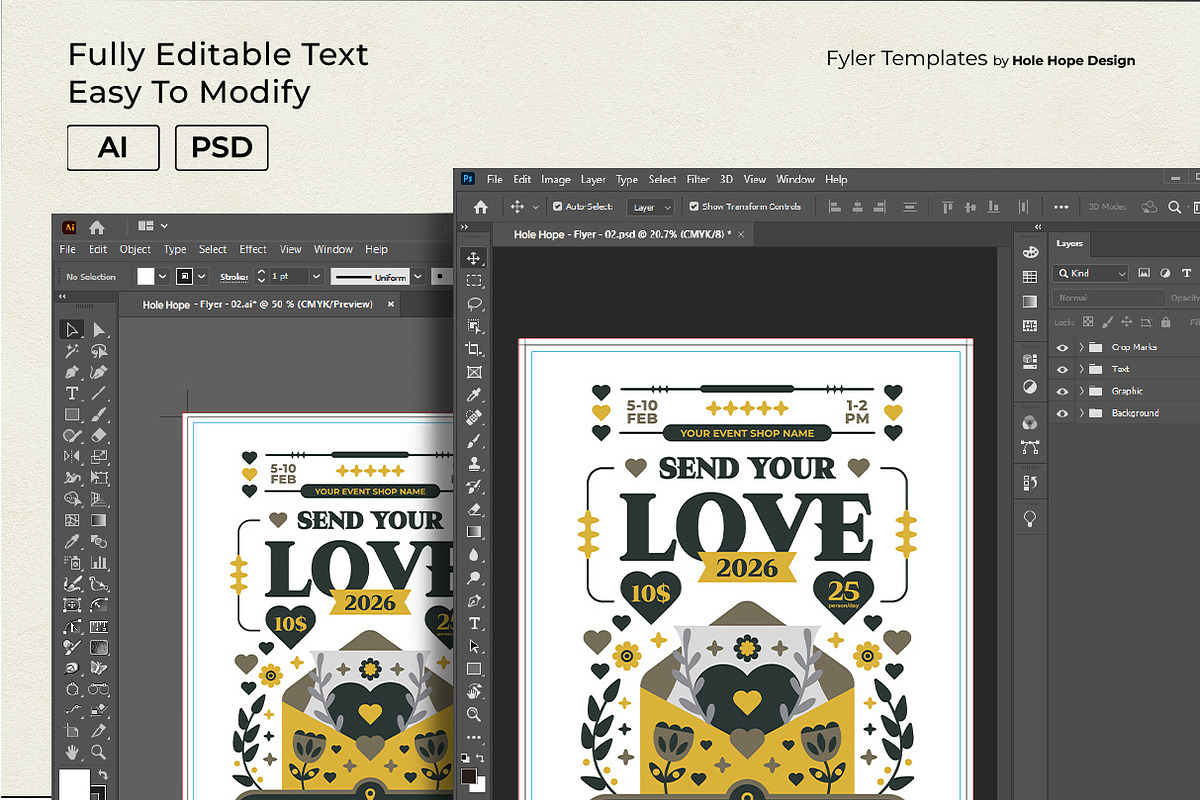Hide the Graphic layer group

click(x=1062, y=391)
